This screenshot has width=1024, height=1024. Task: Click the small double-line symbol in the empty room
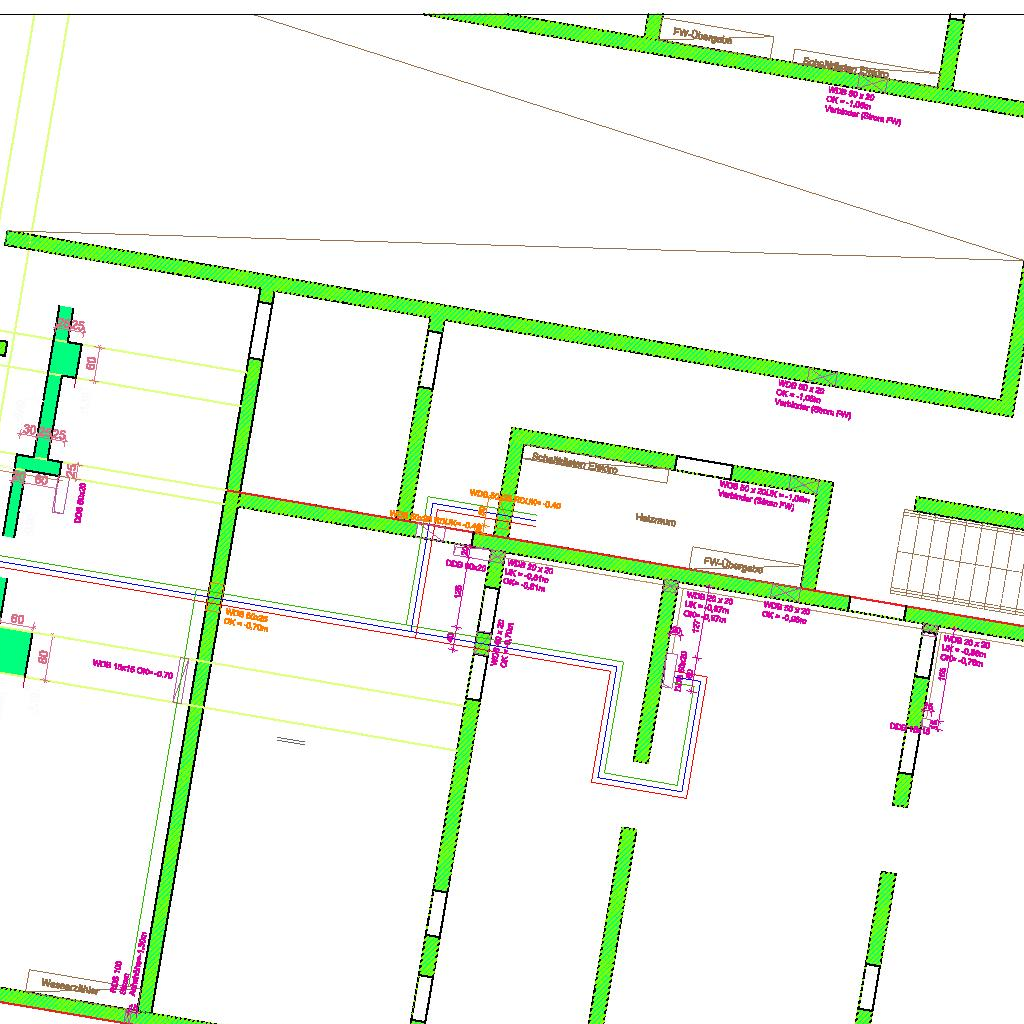[291, 741]
